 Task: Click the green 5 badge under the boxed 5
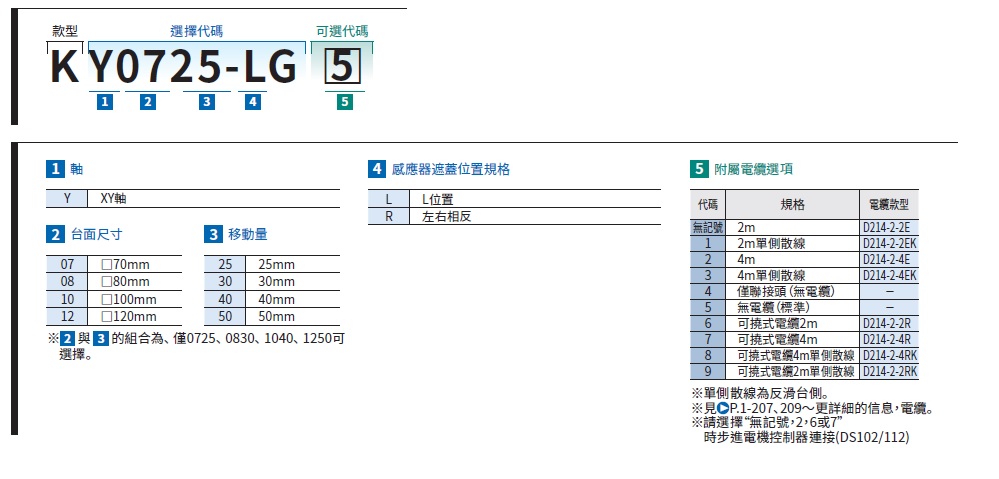[x=344, y=101]
